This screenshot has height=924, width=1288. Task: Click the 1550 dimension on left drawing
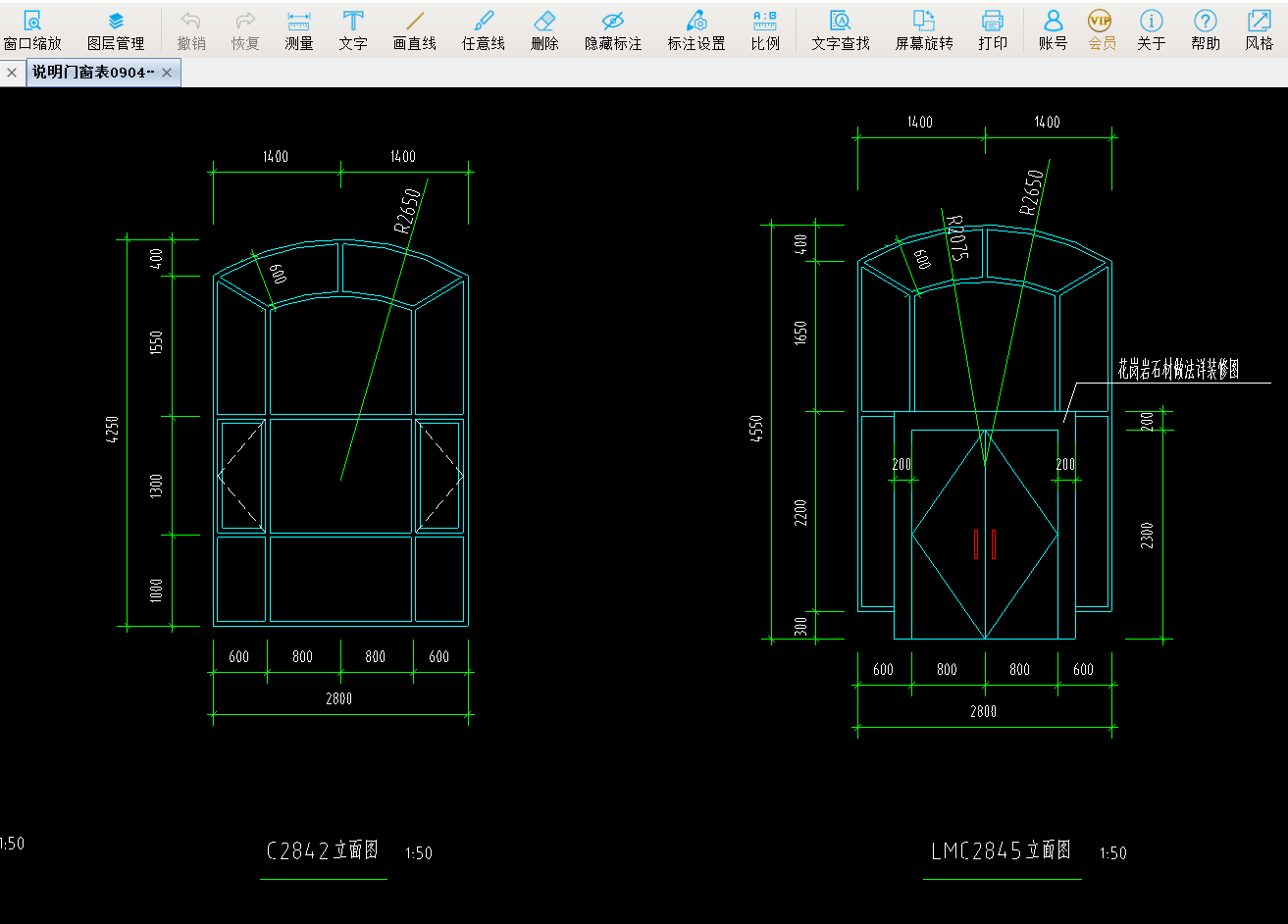(x=156, y=344)
